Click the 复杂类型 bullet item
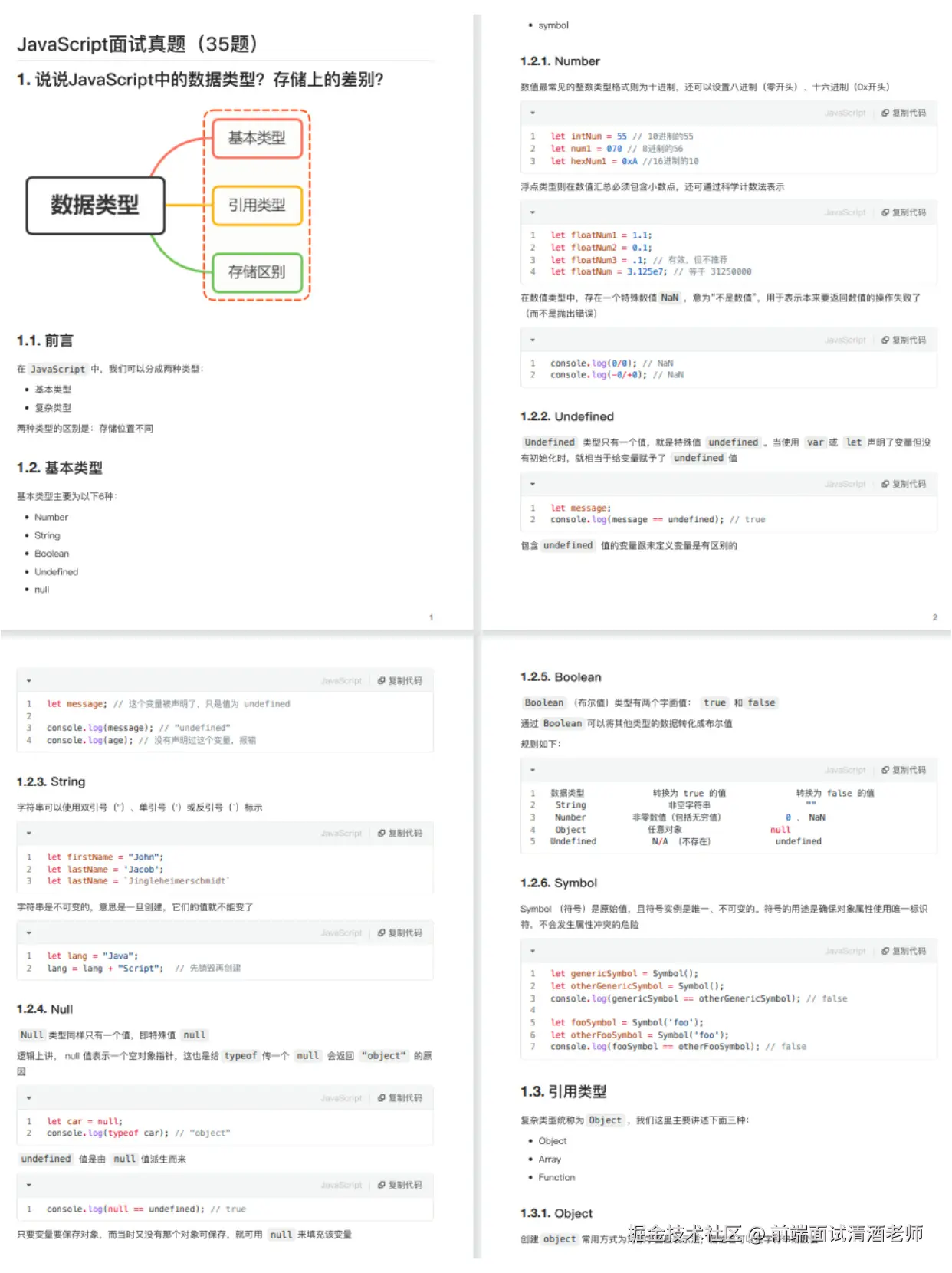The width and height of the screenshot is (952, 1273). point(53,408)
